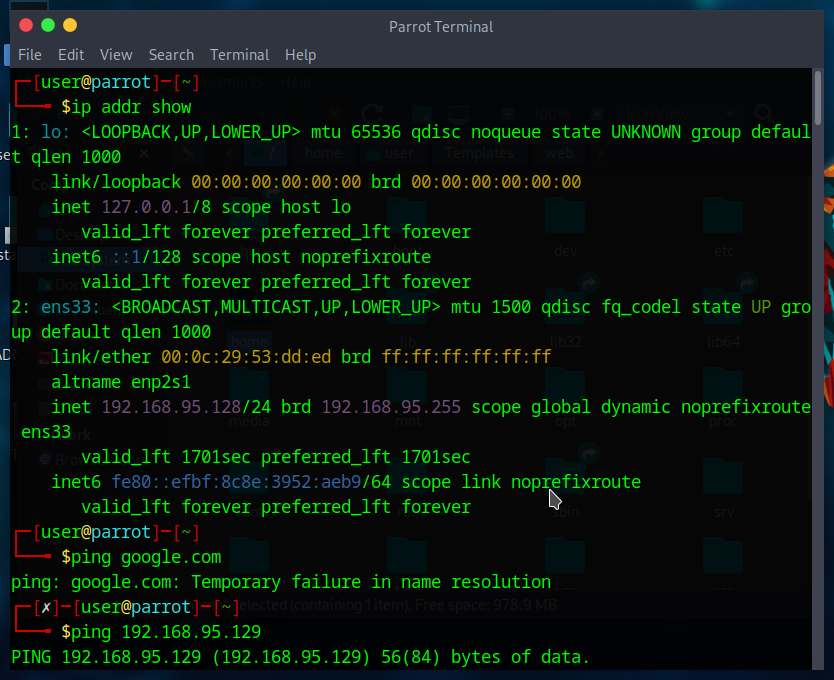Click the "<BROADCAST,MULTICAST,UP,LOWER_UP>" flags

(x=276, y=307)
